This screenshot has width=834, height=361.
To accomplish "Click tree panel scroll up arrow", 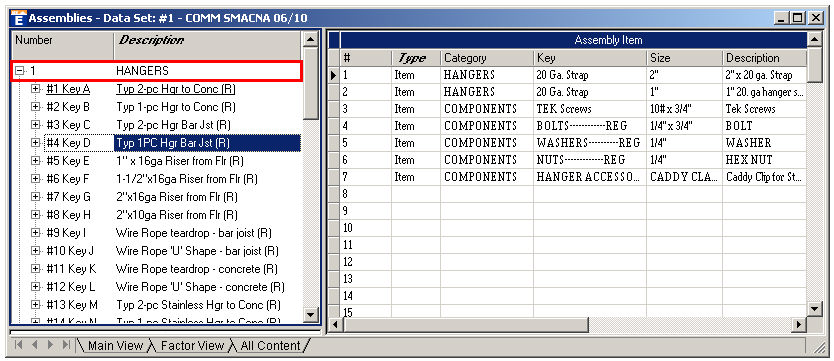I will click(310, 39).
